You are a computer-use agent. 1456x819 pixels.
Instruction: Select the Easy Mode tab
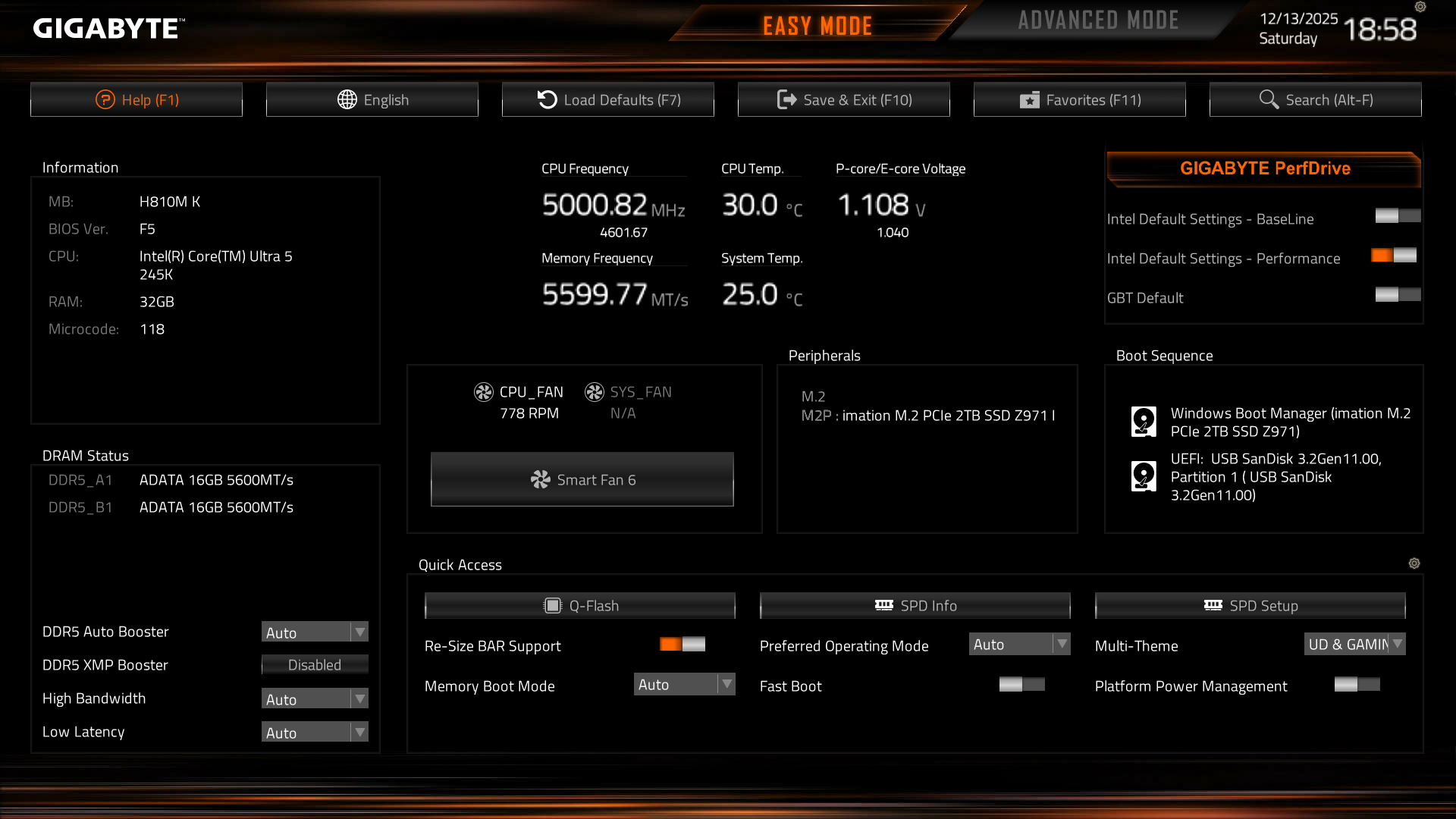(x=817, y=26)
